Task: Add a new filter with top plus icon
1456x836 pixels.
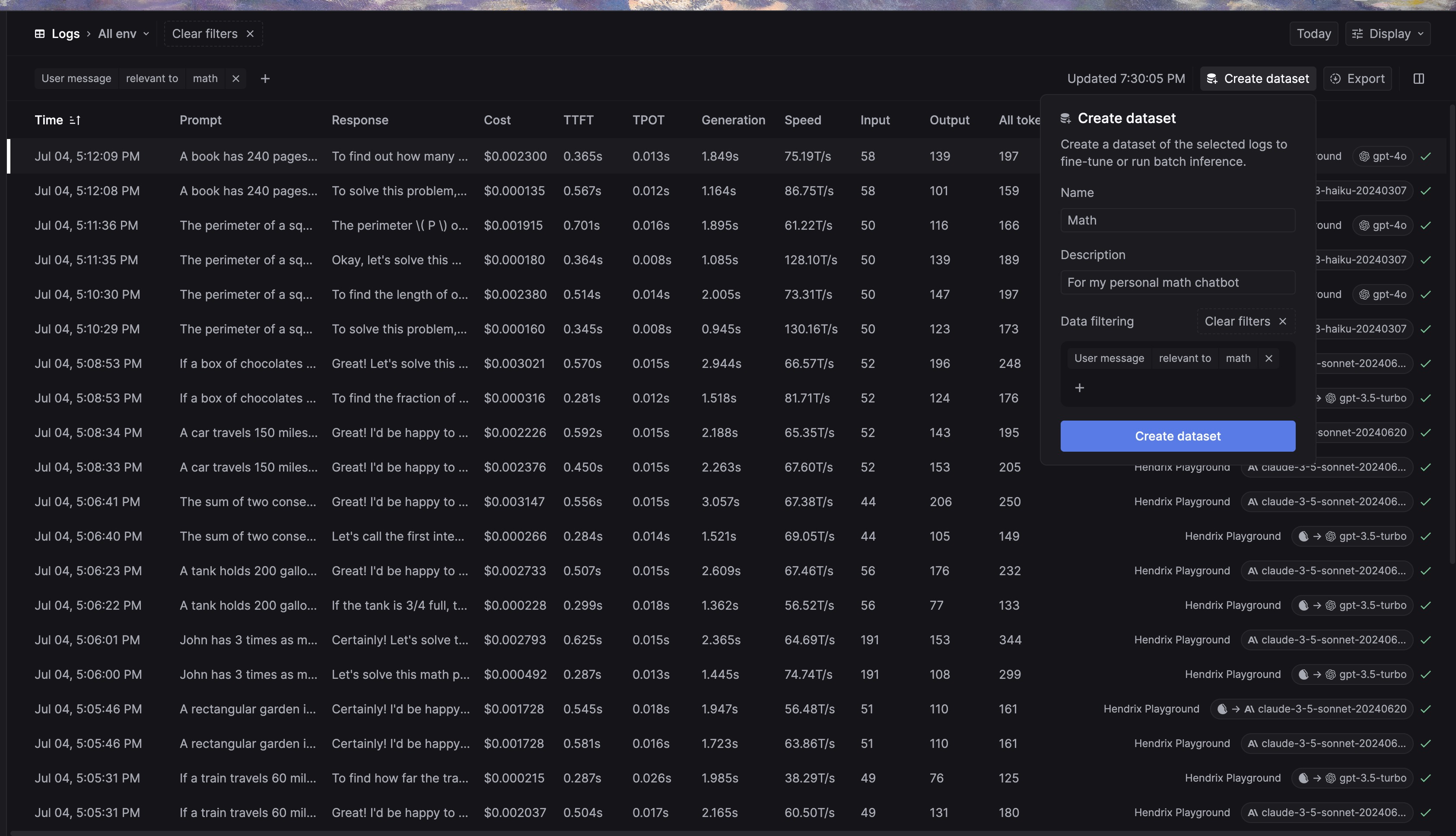Action: [265, 79]
